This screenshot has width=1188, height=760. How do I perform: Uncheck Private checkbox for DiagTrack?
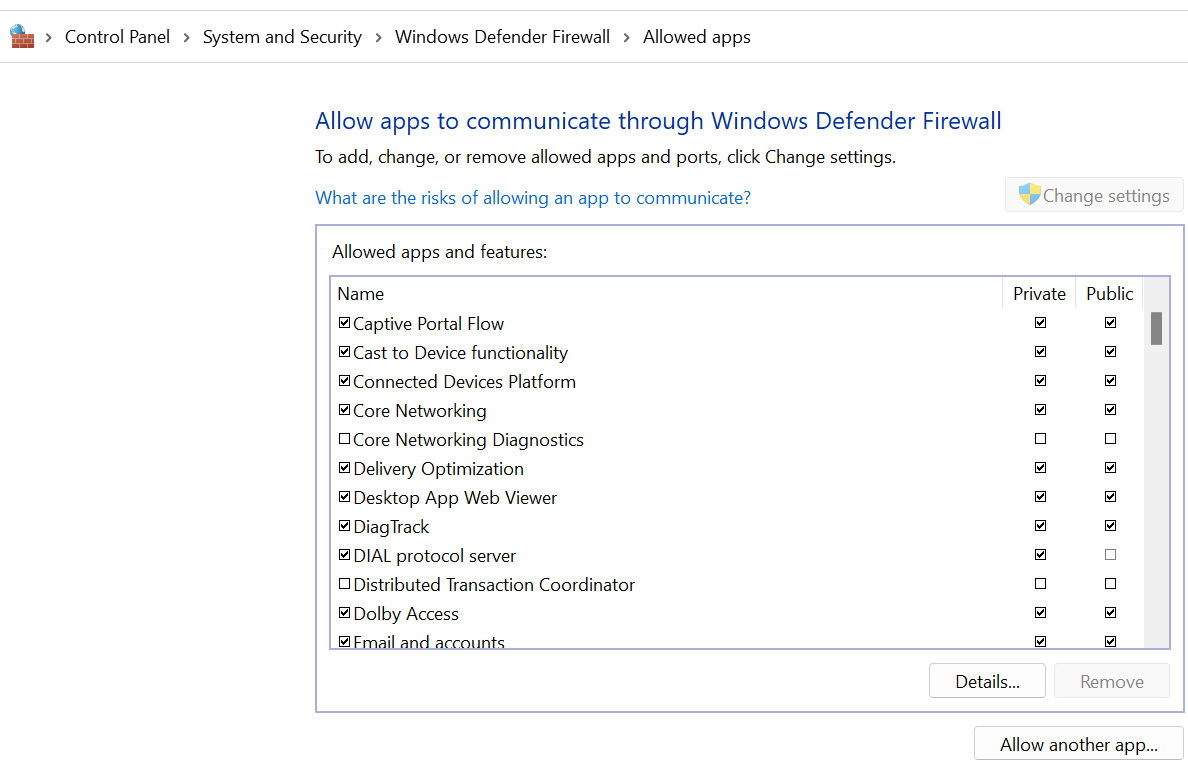coord(1040,525)
